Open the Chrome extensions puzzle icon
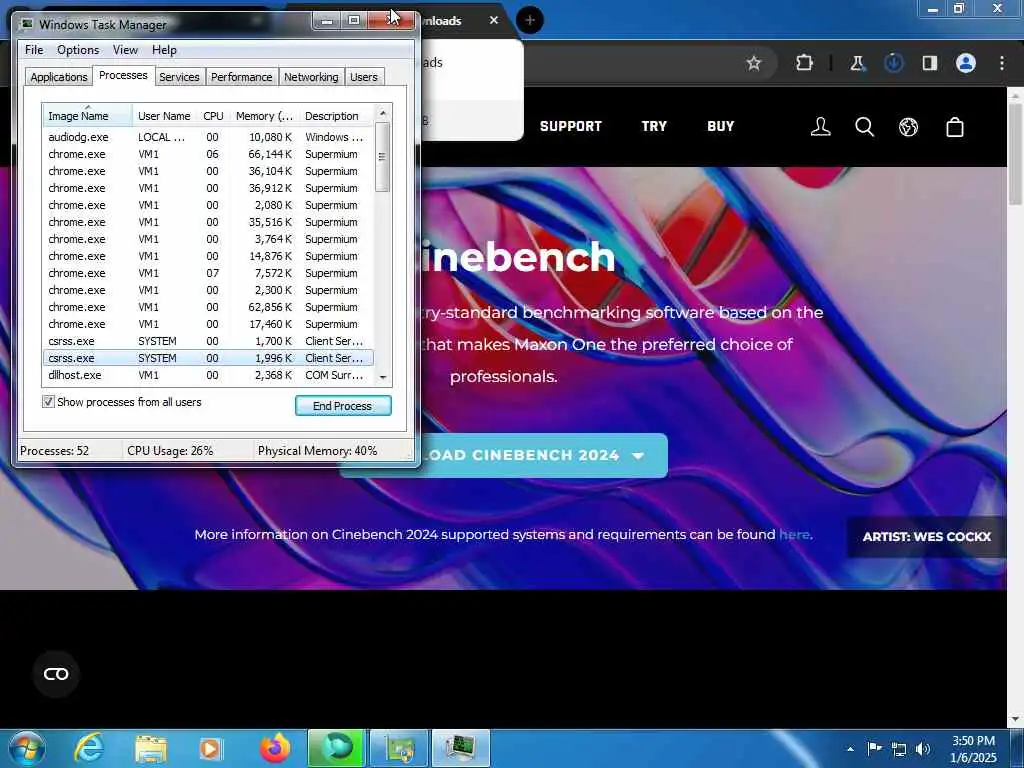This screenshot has height=768, width=1024. 805,63
